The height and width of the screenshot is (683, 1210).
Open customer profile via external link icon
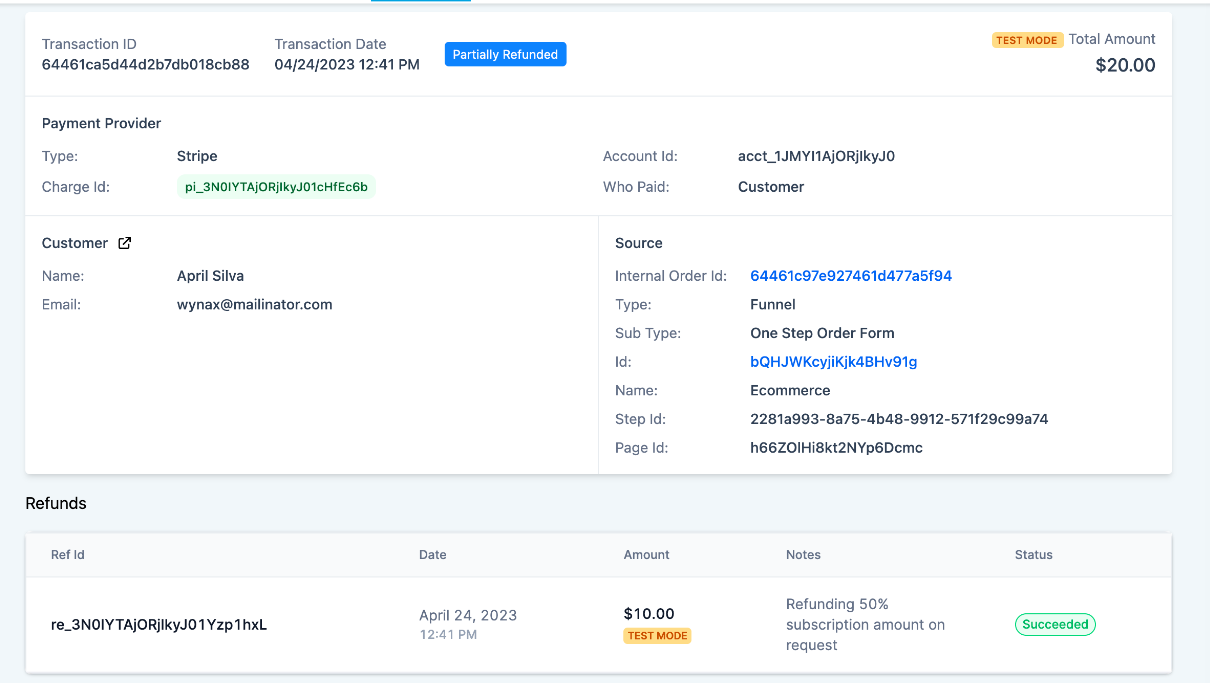[x=125, y=243]
